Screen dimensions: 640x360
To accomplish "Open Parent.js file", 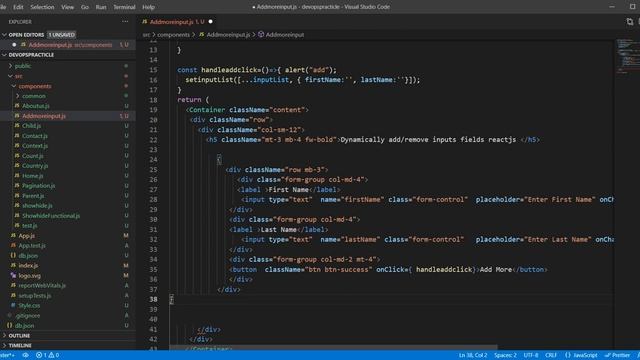I will [33, 196].
